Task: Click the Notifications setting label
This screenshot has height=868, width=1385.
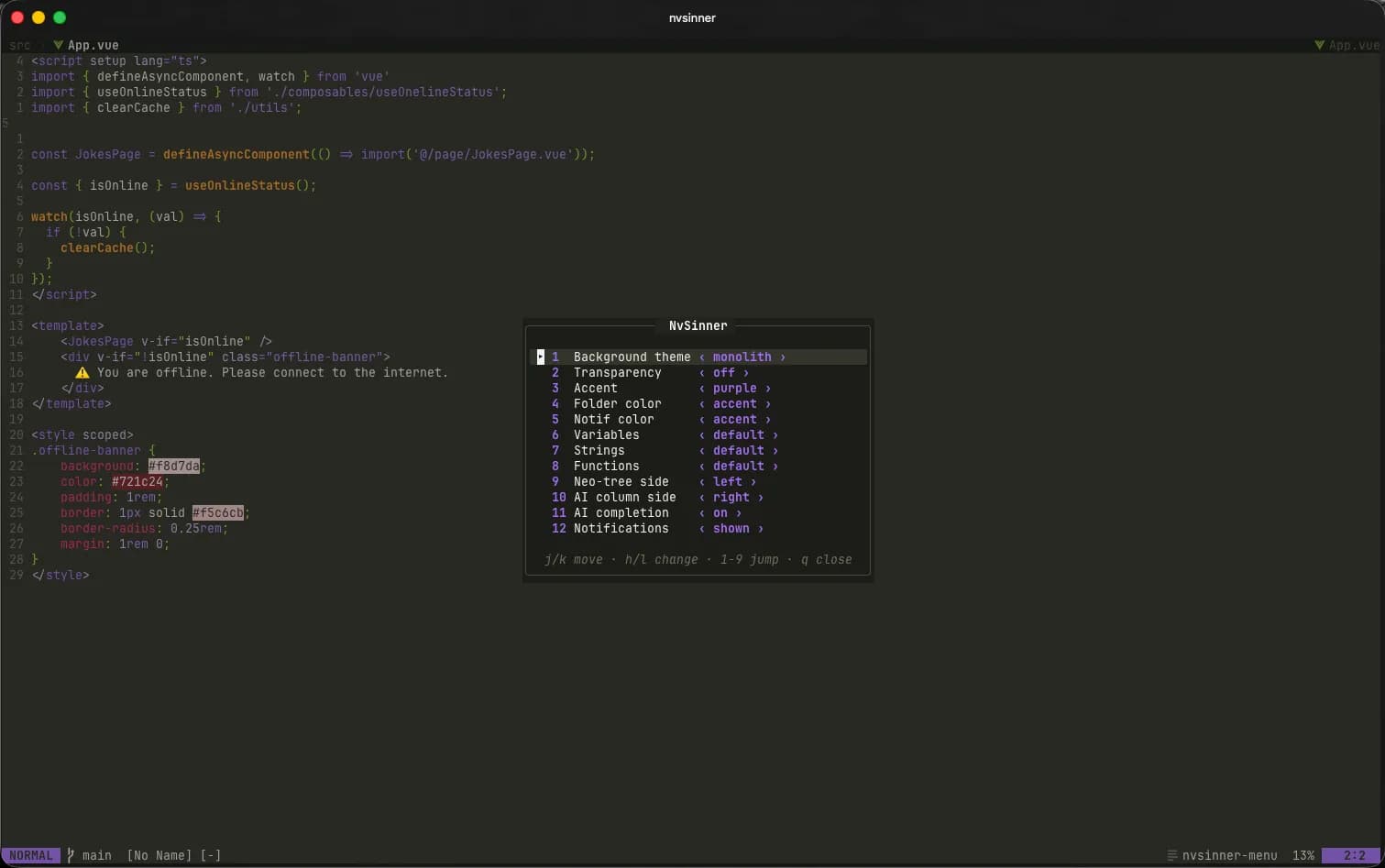Action: pos(621,529)
